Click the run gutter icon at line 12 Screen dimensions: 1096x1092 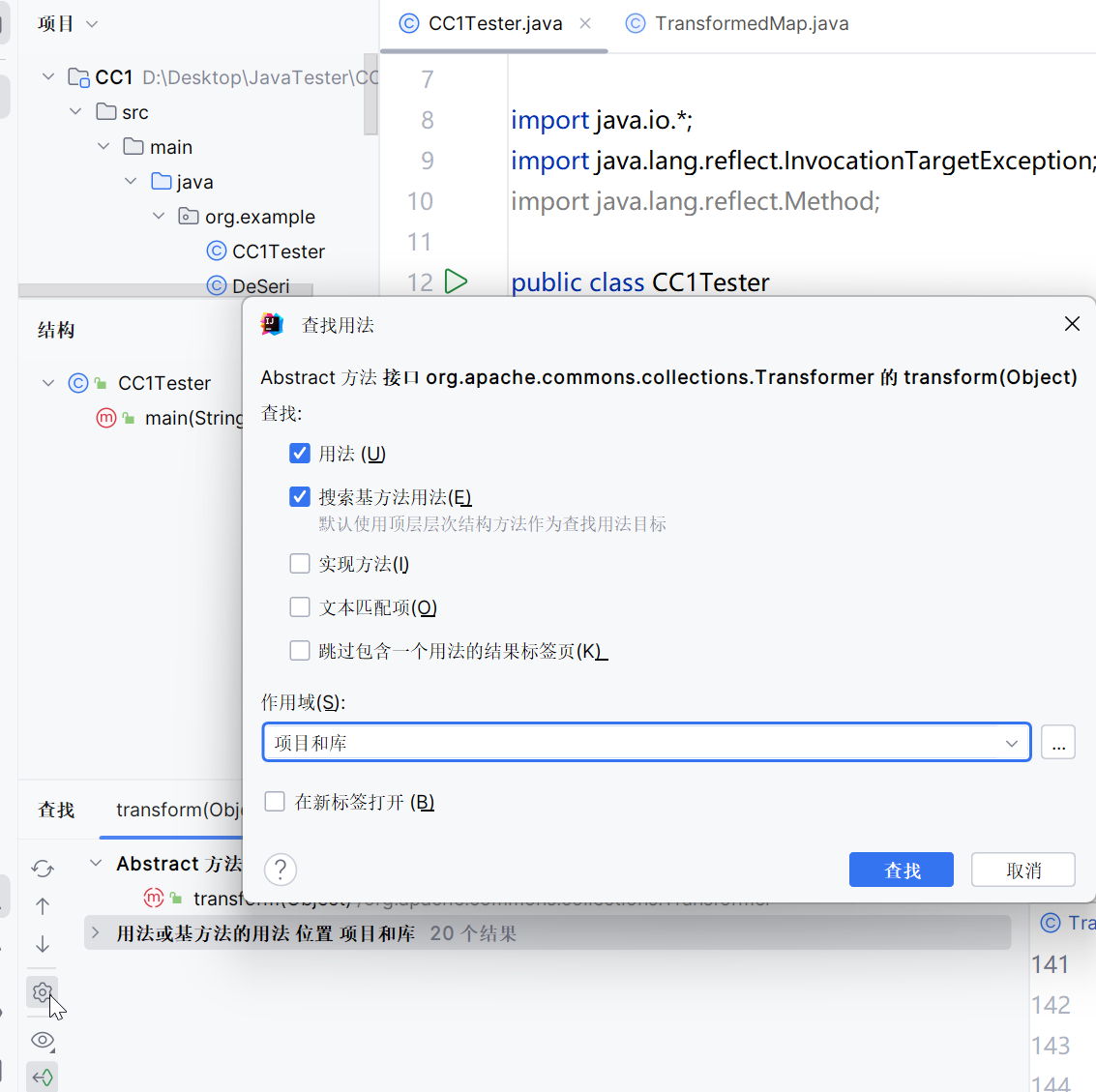coord(456,281)
